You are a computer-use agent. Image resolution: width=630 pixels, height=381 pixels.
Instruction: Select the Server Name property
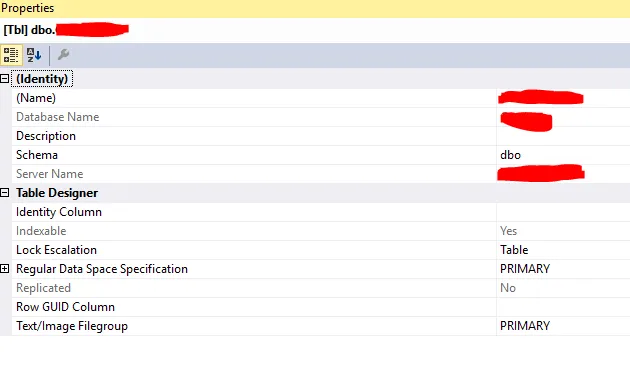pos(49,174)
